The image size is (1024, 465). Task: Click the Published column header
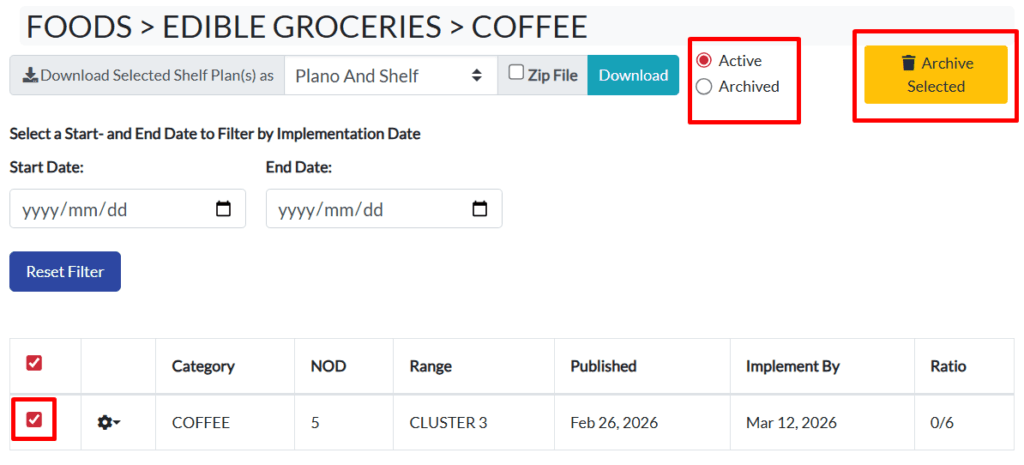point(603,366)
